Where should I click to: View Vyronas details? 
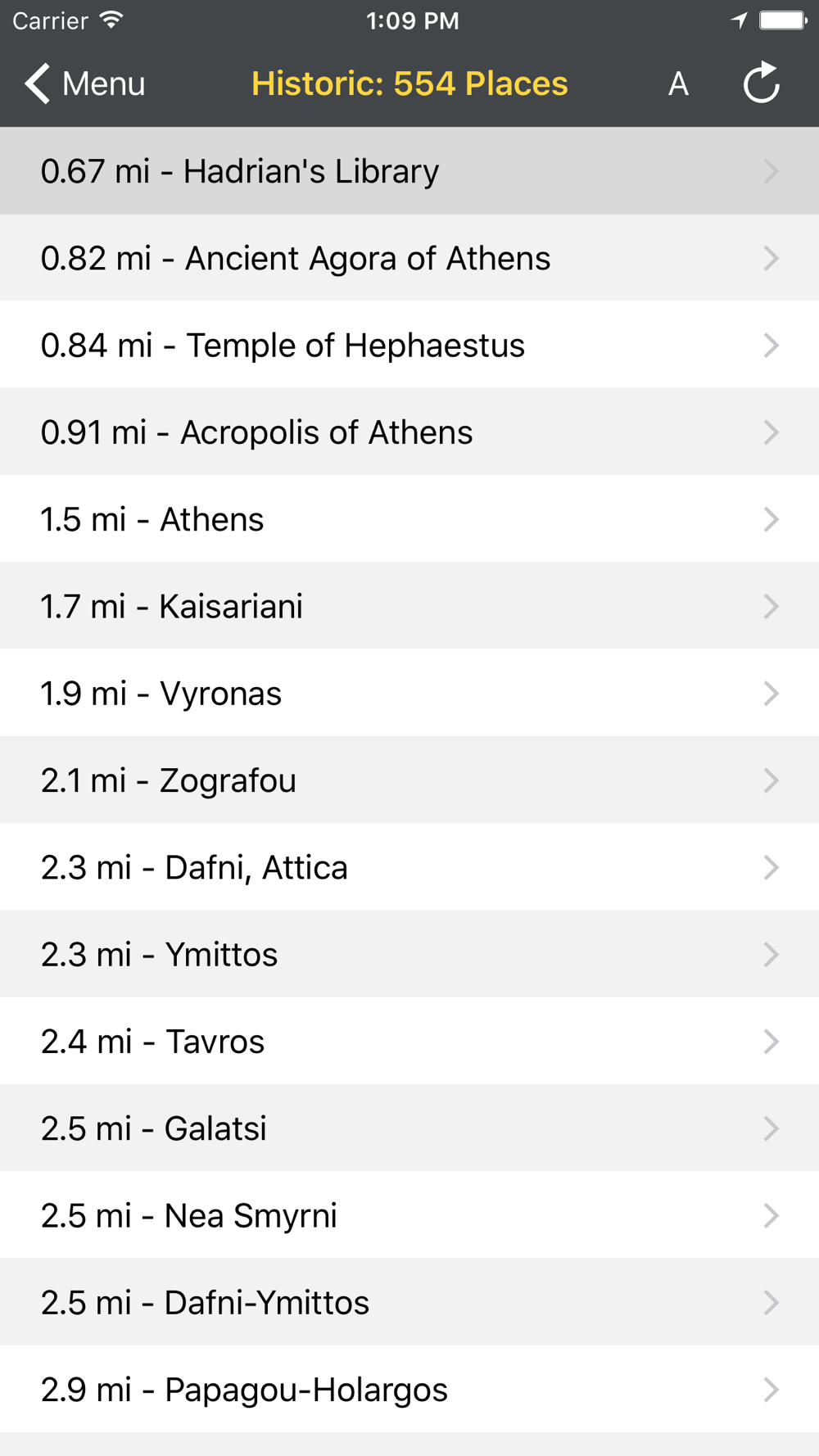(409, 694)
